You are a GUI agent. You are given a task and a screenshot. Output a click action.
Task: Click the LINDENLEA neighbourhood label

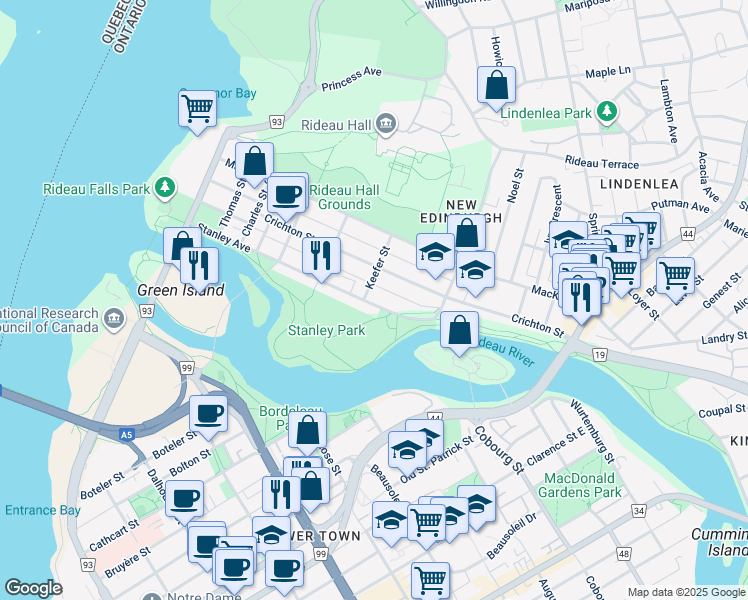(x=639, y=184)
